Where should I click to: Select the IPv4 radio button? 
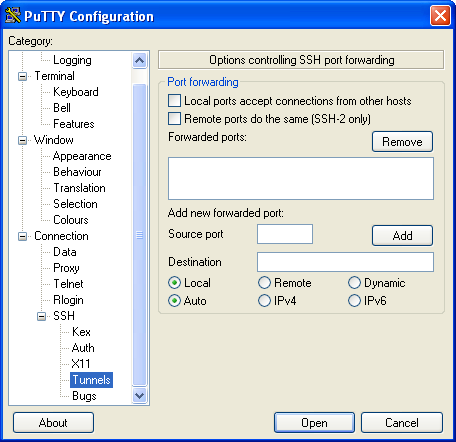coord(264,301)
